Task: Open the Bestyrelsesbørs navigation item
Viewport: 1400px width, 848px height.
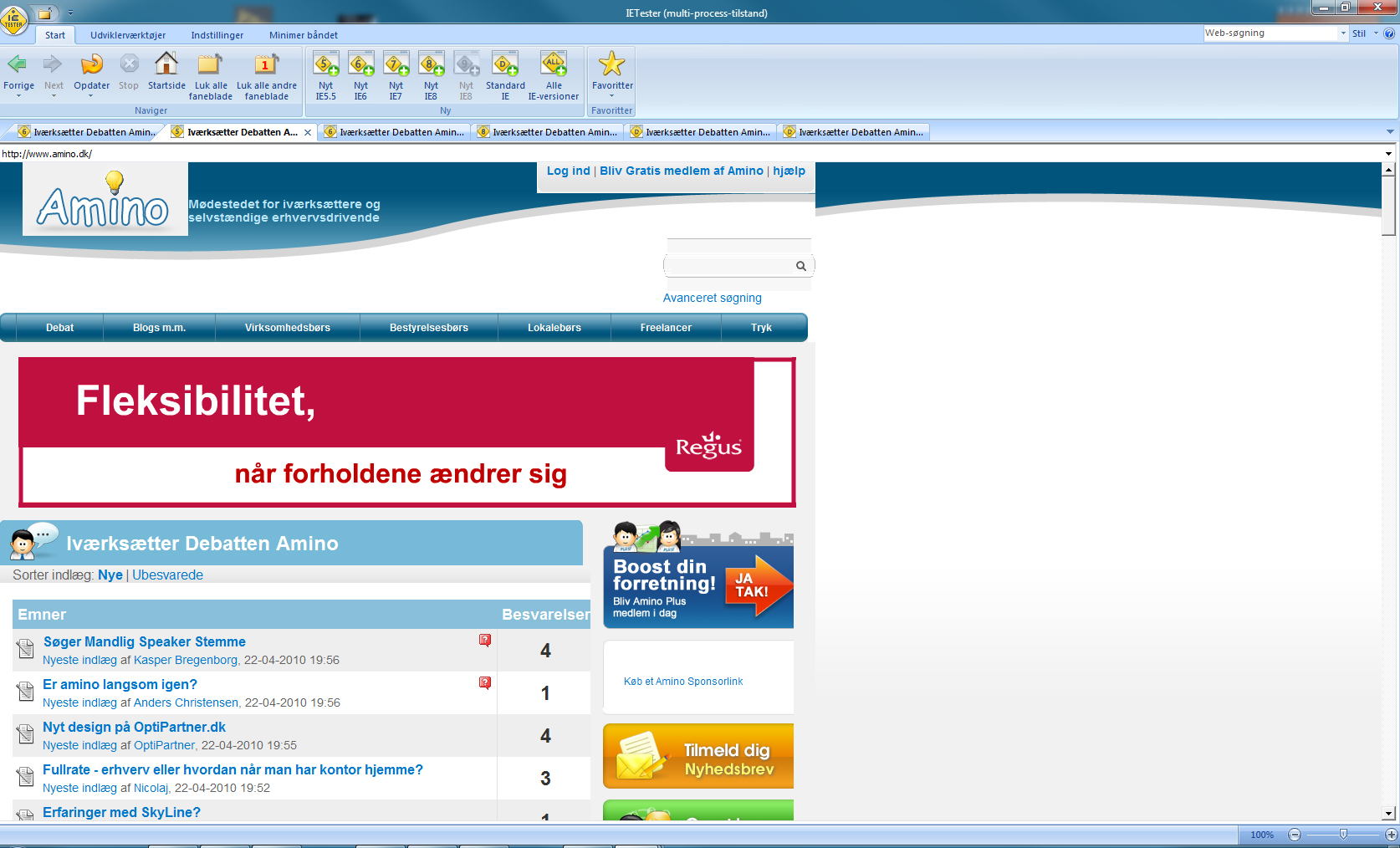Action: pos(429,328)
